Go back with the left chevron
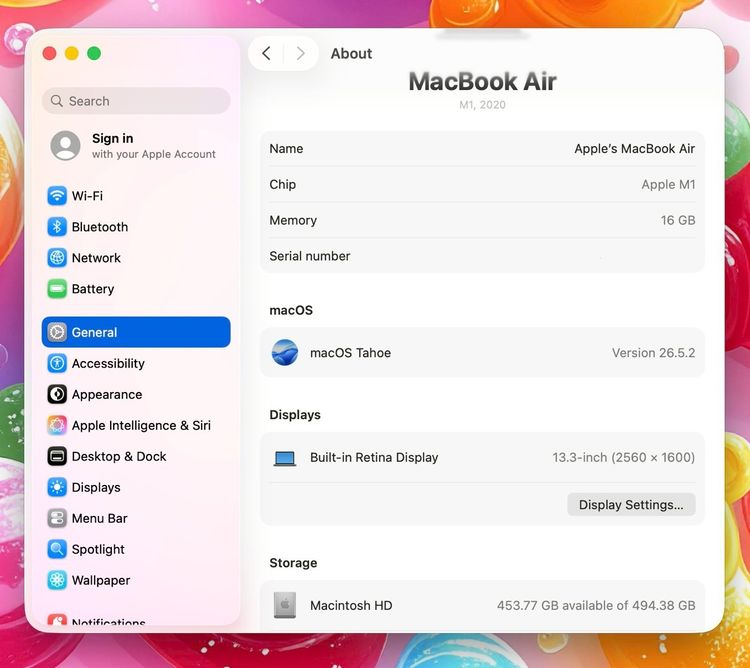The image size is (750, 668). pos(266,53)
